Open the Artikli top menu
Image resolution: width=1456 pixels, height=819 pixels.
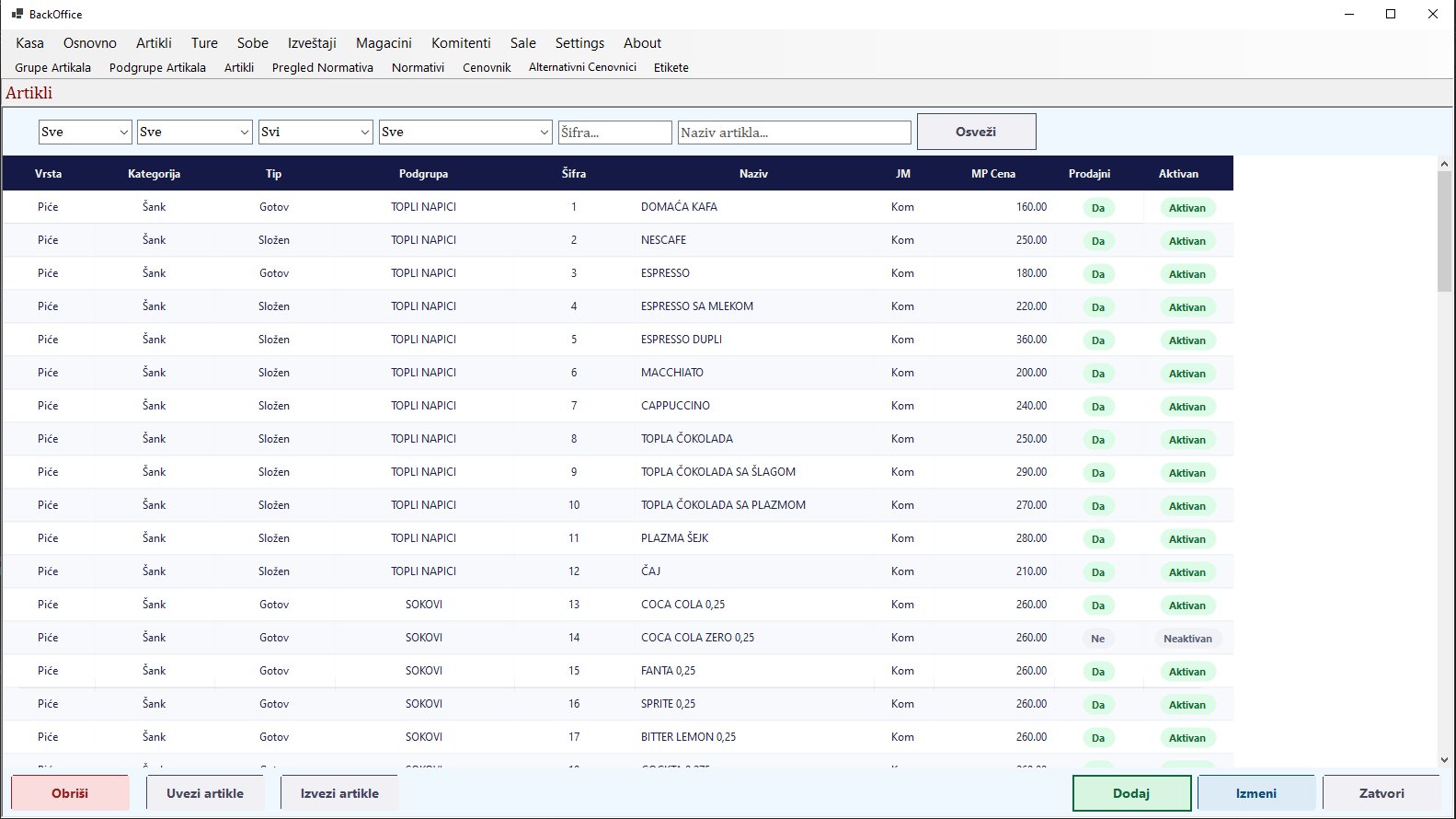[154, 43]
